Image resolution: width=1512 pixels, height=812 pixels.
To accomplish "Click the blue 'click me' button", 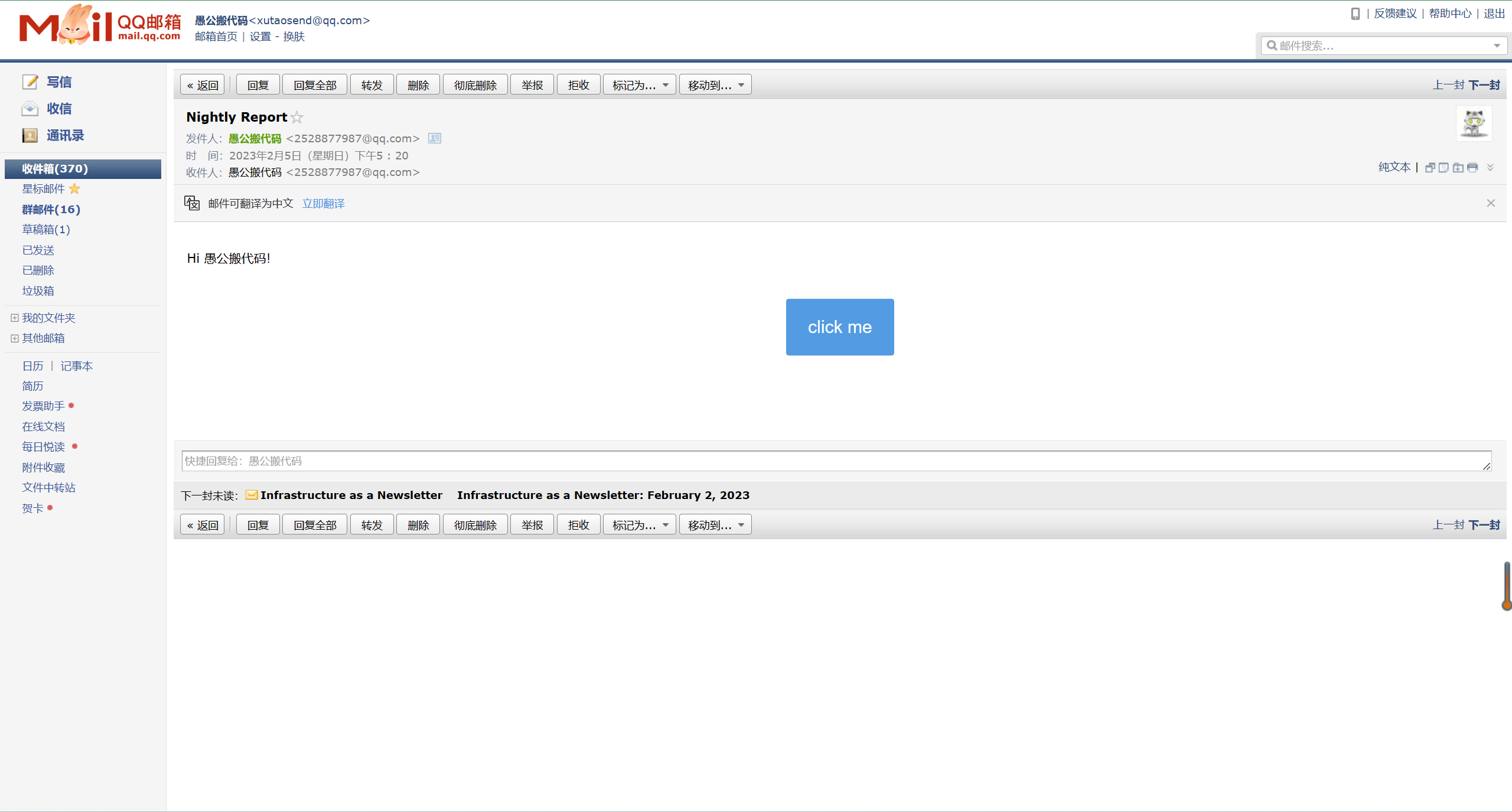I will [x=839, y=327].
